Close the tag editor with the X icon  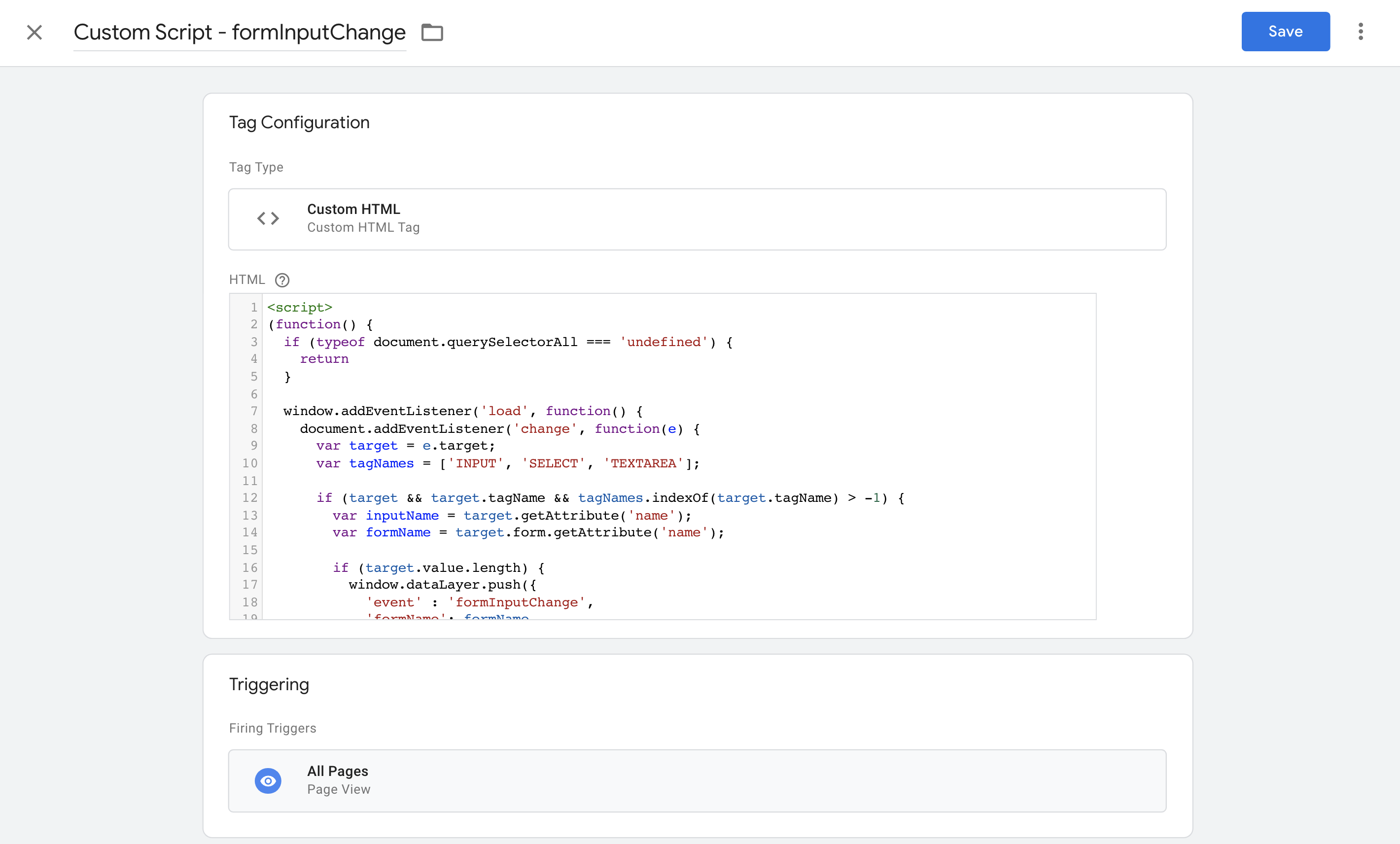(x=35, y=33)
